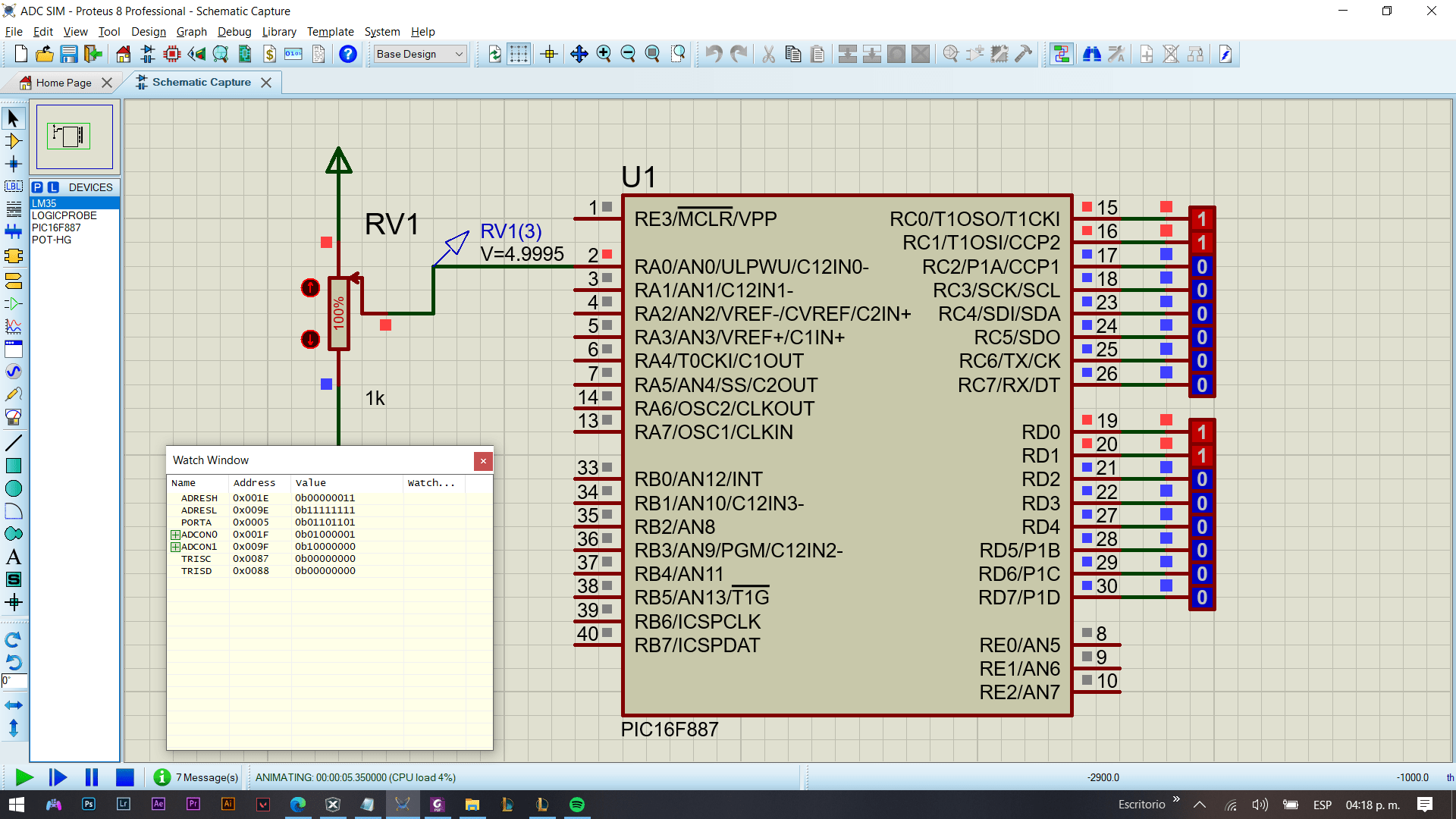Open Terminals mode in the sidebar

pyautogui.click(x=13, y=281)
